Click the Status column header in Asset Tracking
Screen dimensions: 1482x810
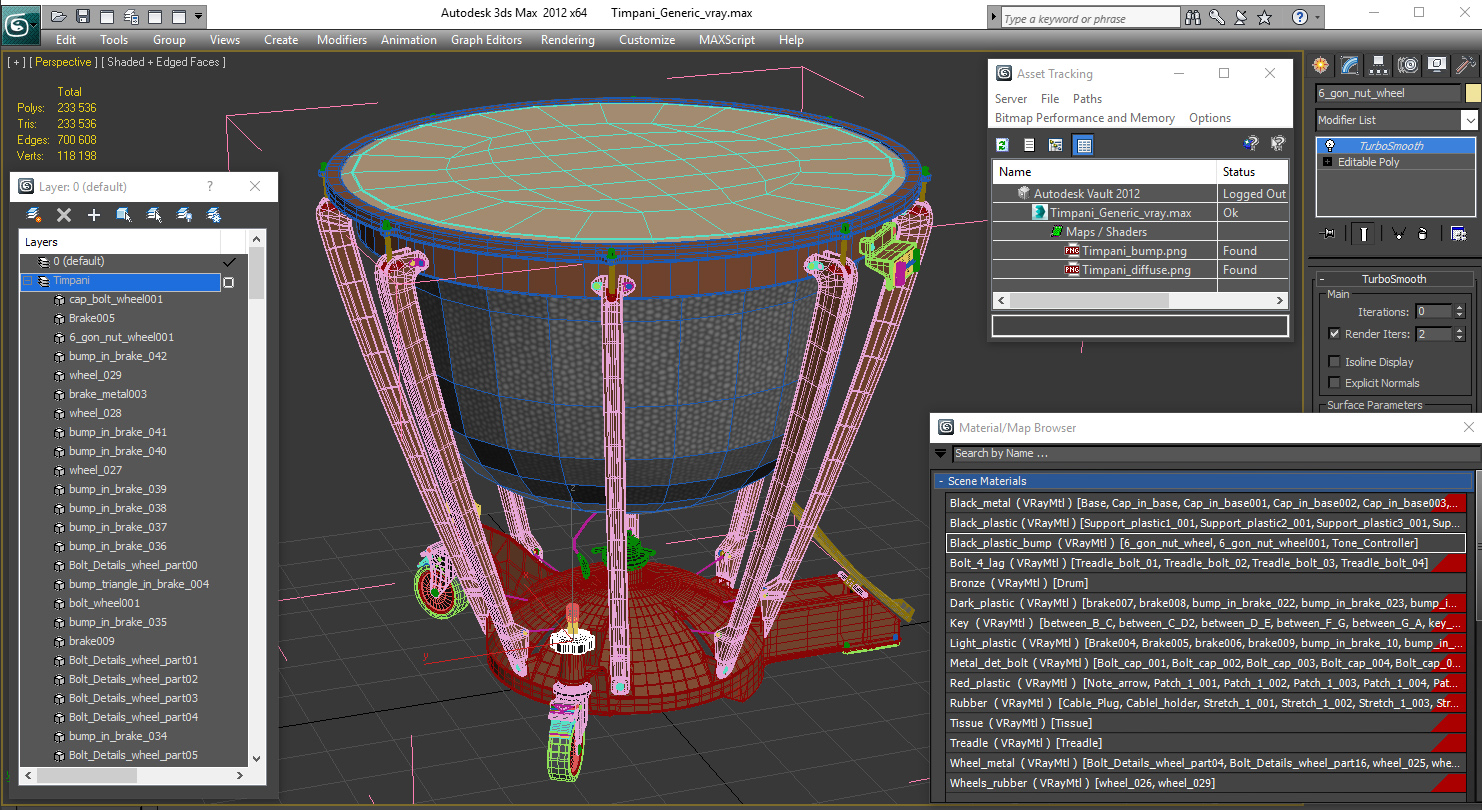click(x=1252, y=172)
